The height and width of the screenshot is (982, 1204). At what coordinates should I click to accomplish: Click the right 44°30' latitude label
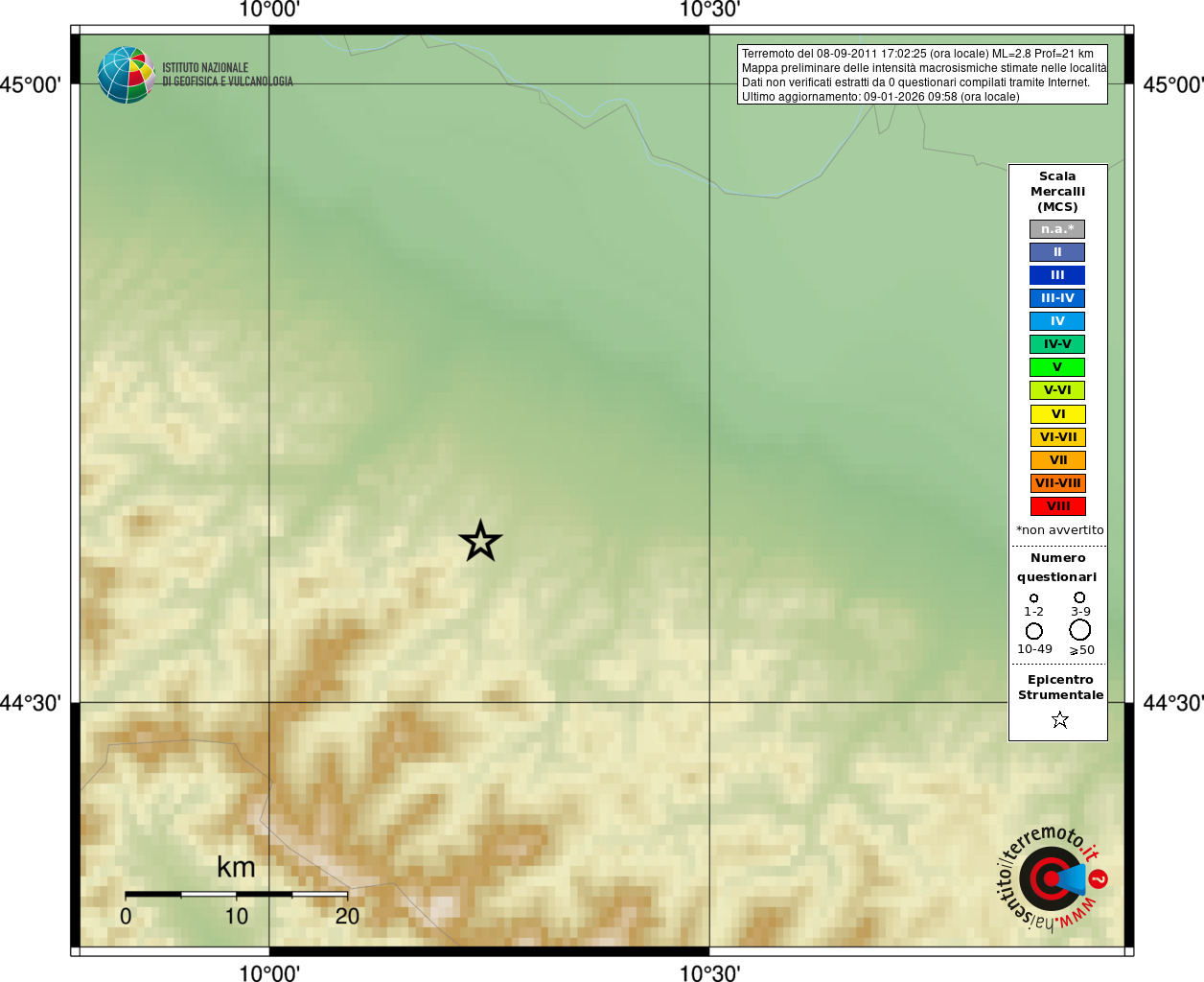(1173, 703)
